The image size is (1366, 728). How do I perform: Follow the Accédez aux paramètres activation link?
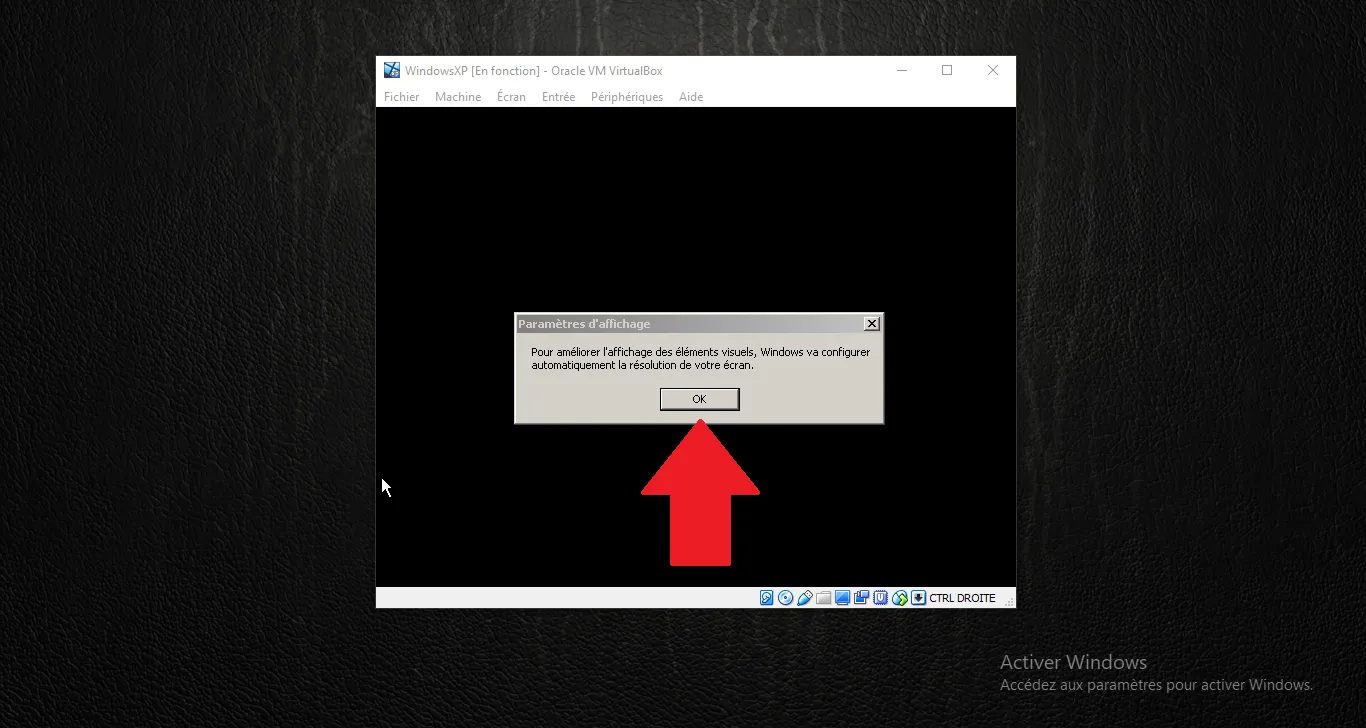(1156, 684)
